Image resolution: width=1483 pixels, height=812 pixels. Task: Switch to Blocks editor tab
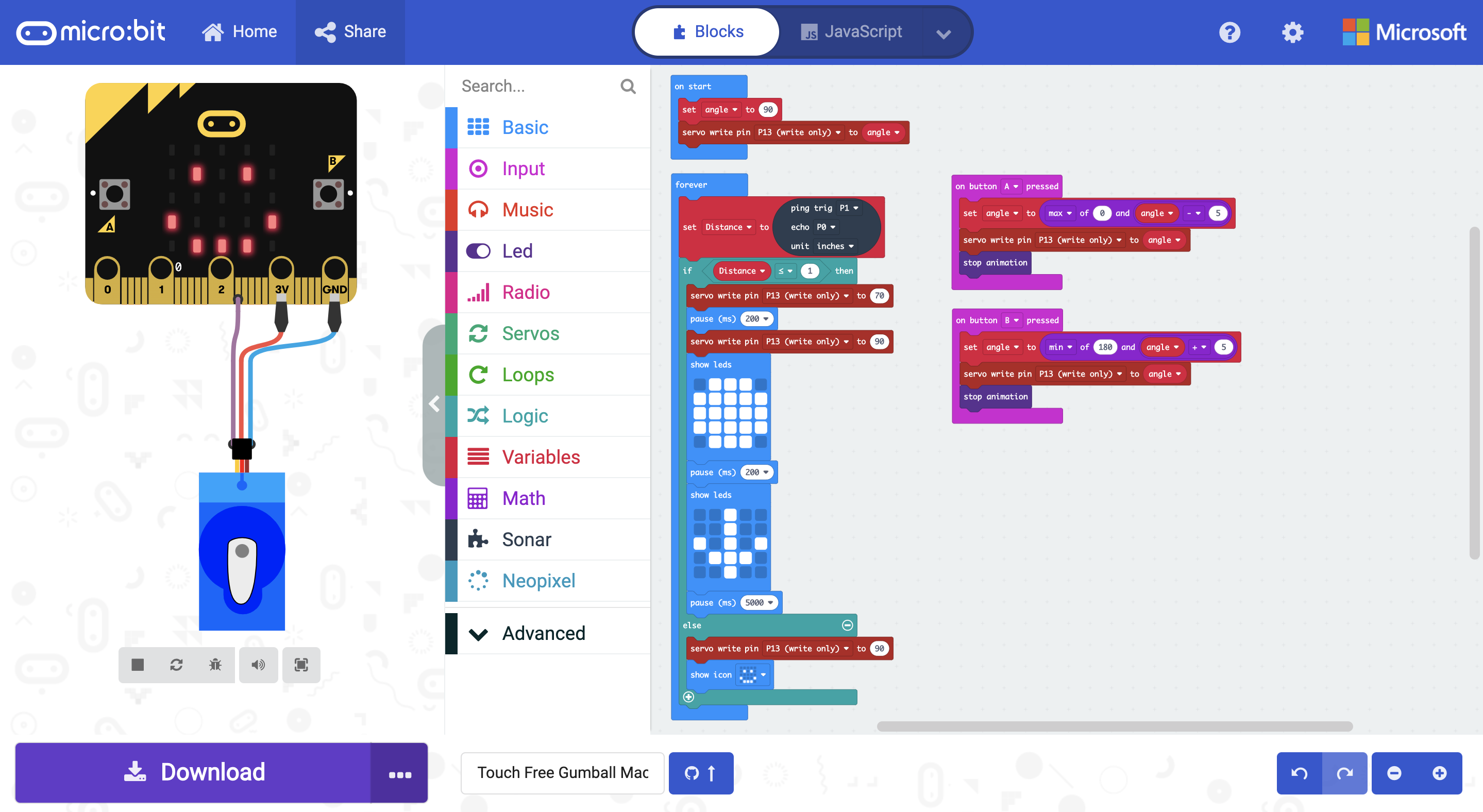705,30
